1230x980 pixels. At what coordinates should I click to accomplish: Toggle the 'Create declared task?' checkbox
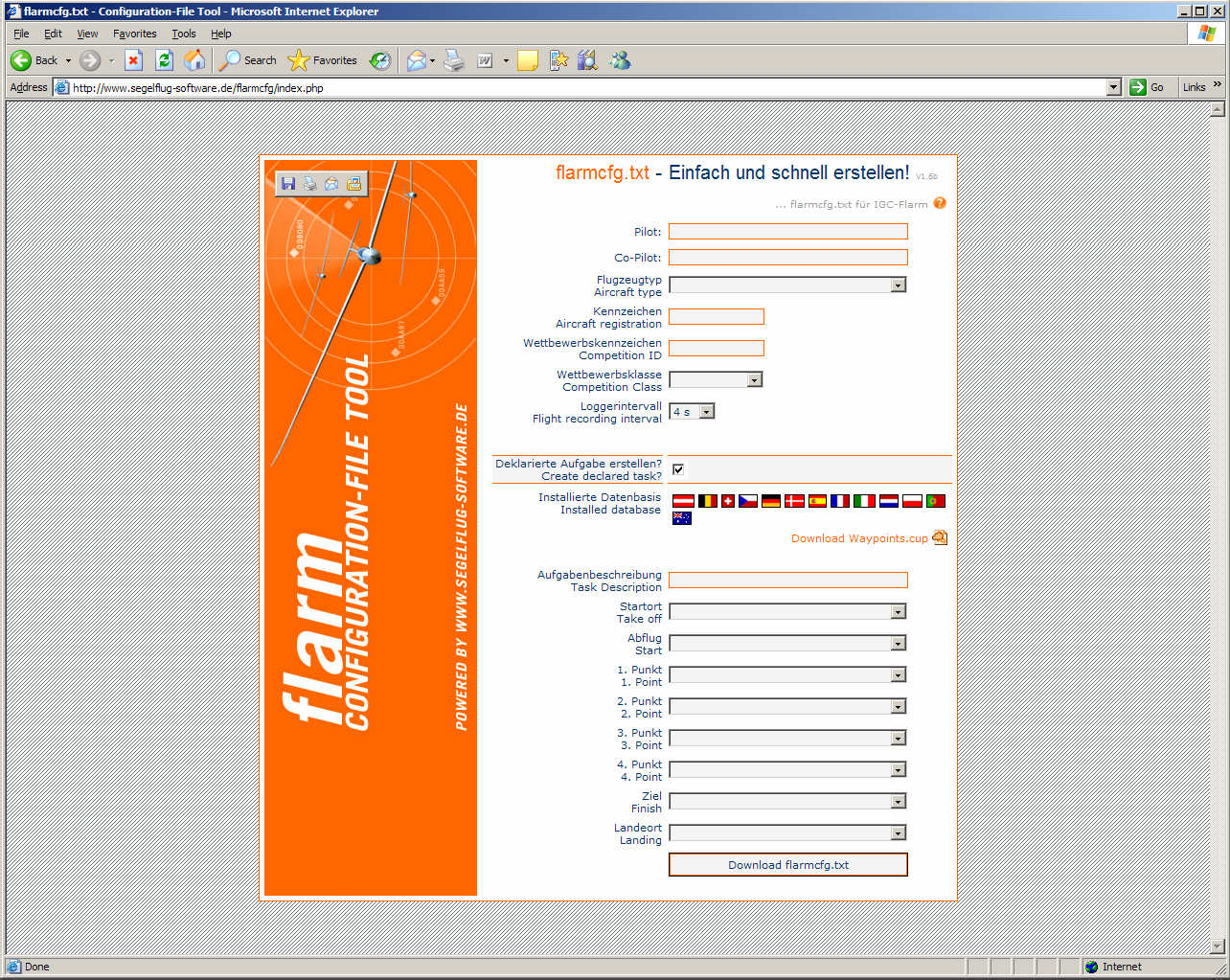[678, 469]
